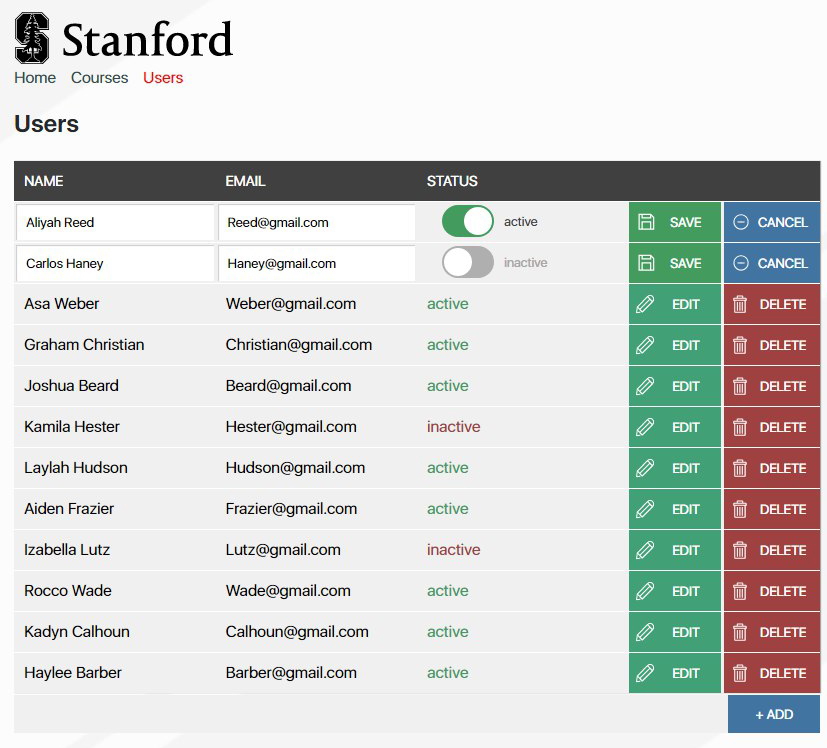This screenshot has height=748, width=827.
Task: Toggle Carlos Haney's status to active
Action: click(467, 263)
